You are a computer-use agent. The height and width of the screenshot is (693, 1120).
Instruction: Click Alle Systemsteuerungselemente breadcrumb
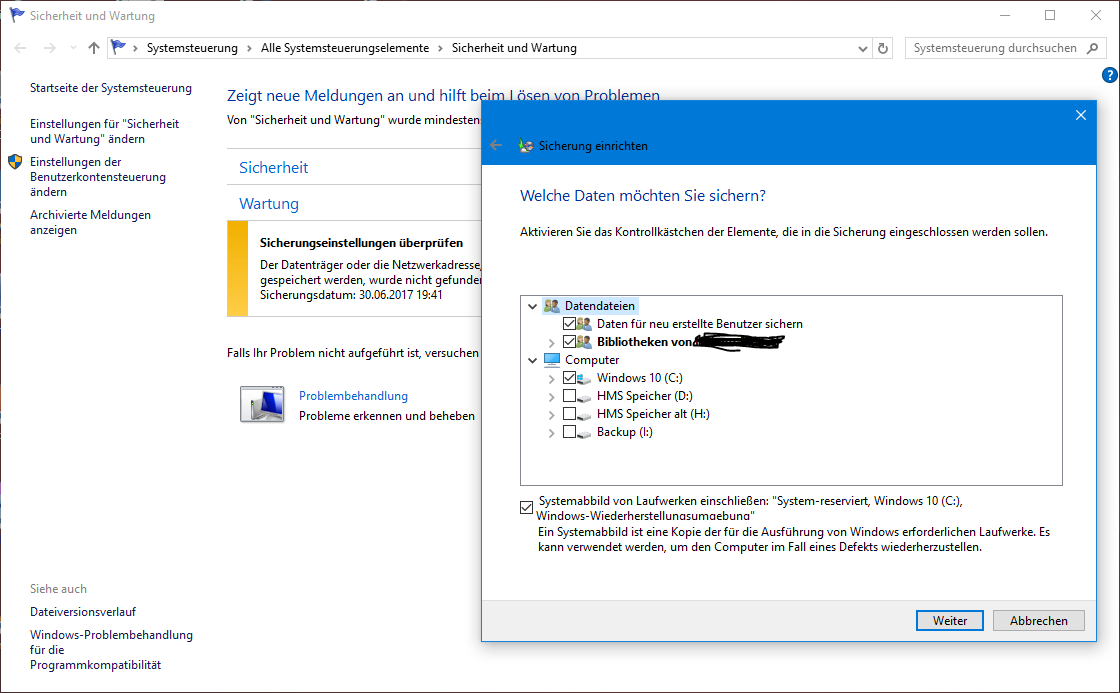(x=345, y=48)
